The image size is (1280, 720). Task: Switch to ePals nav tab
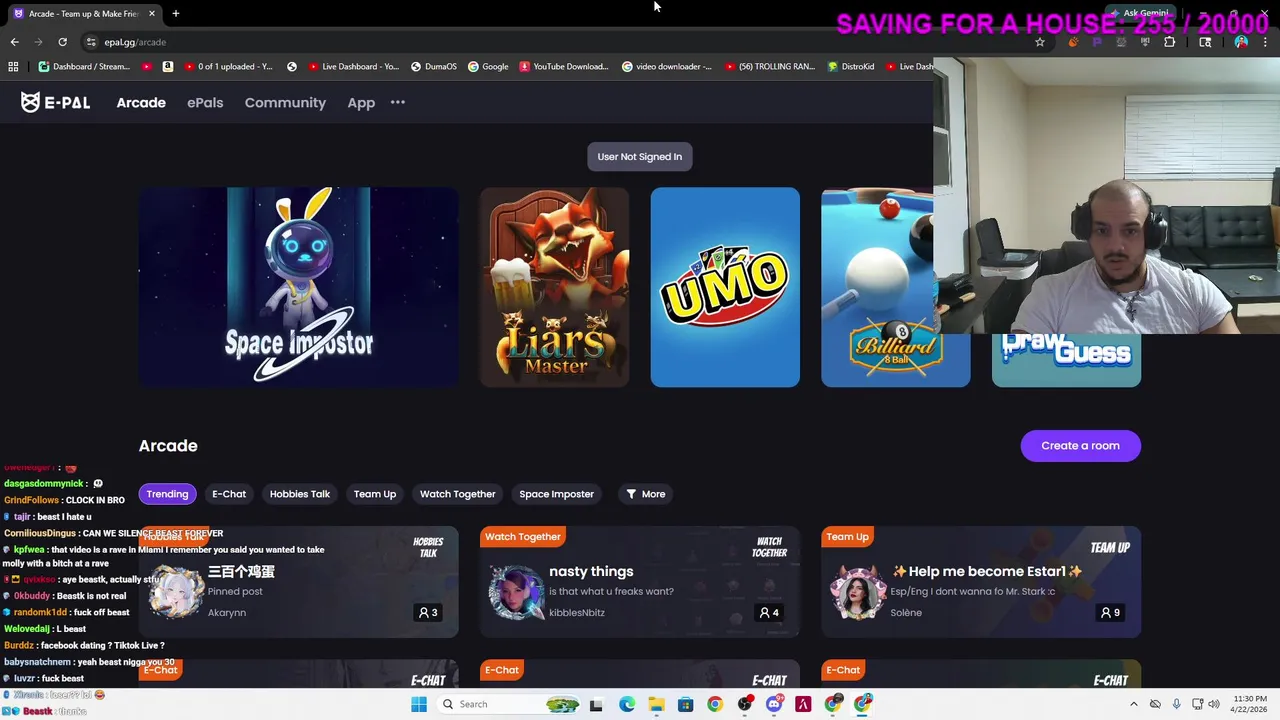(205, 102)
